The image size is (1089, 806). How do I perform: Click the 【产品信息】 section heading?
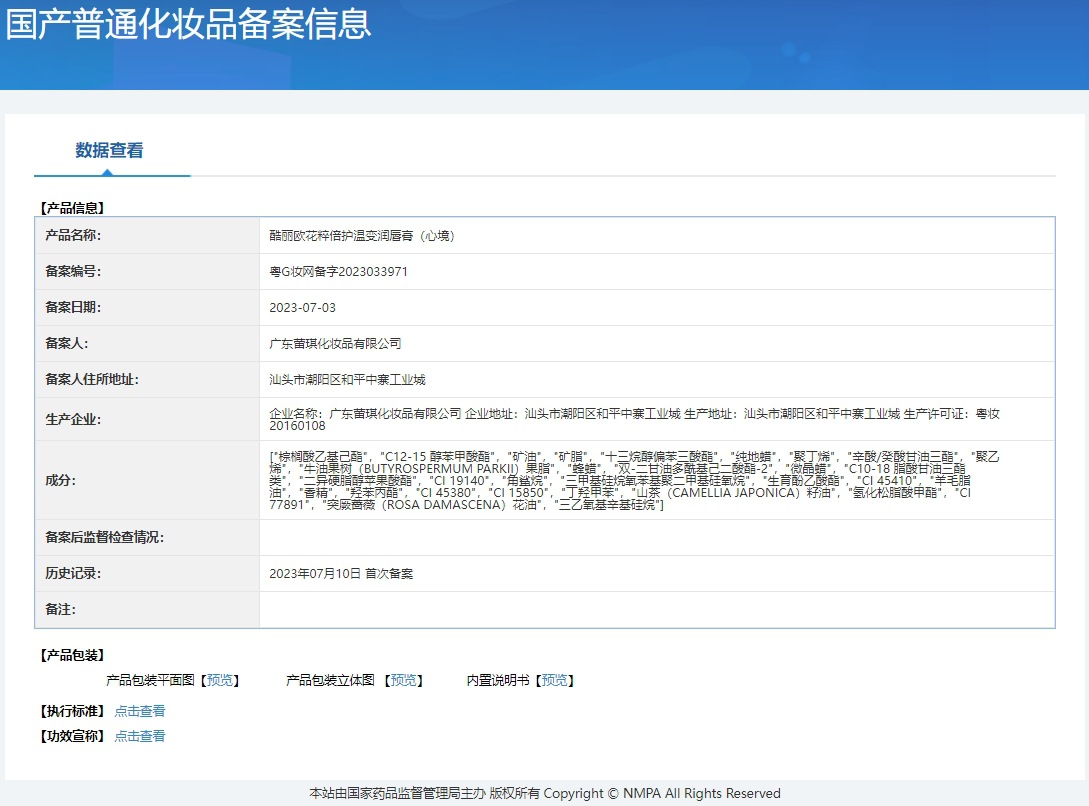click(72, 208)
